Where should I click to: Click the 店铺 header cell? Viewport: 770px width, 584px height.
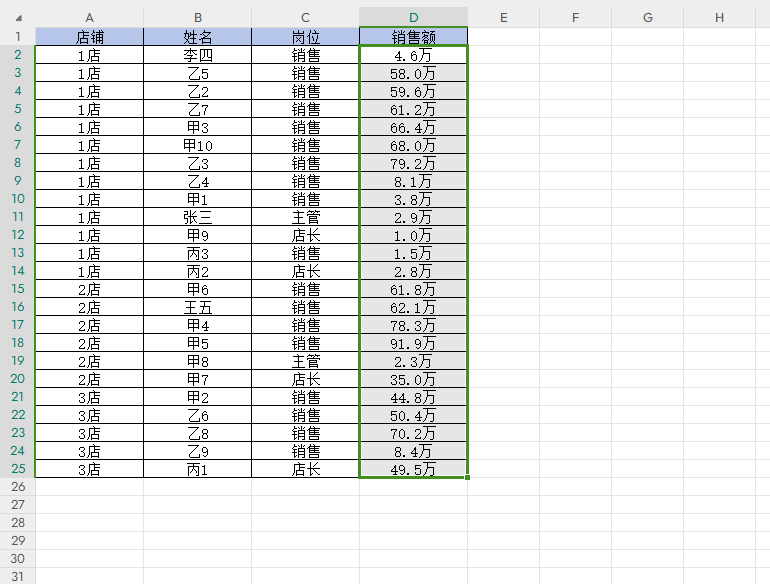coord(89,37)
